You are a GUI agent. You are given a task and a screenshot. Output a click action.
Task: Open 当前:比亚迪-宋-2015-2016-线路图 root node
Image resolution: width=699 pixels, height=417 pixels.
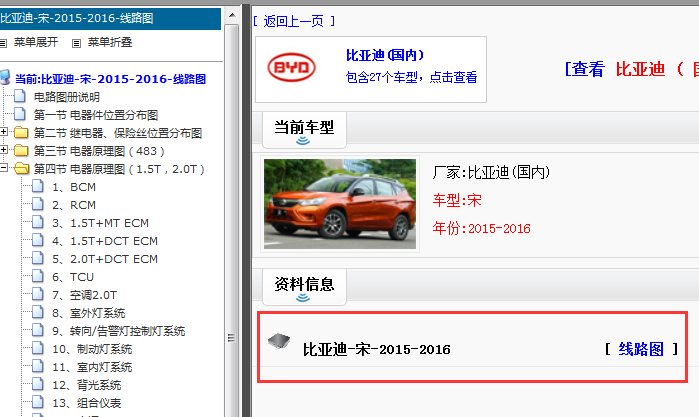(110, 79)
